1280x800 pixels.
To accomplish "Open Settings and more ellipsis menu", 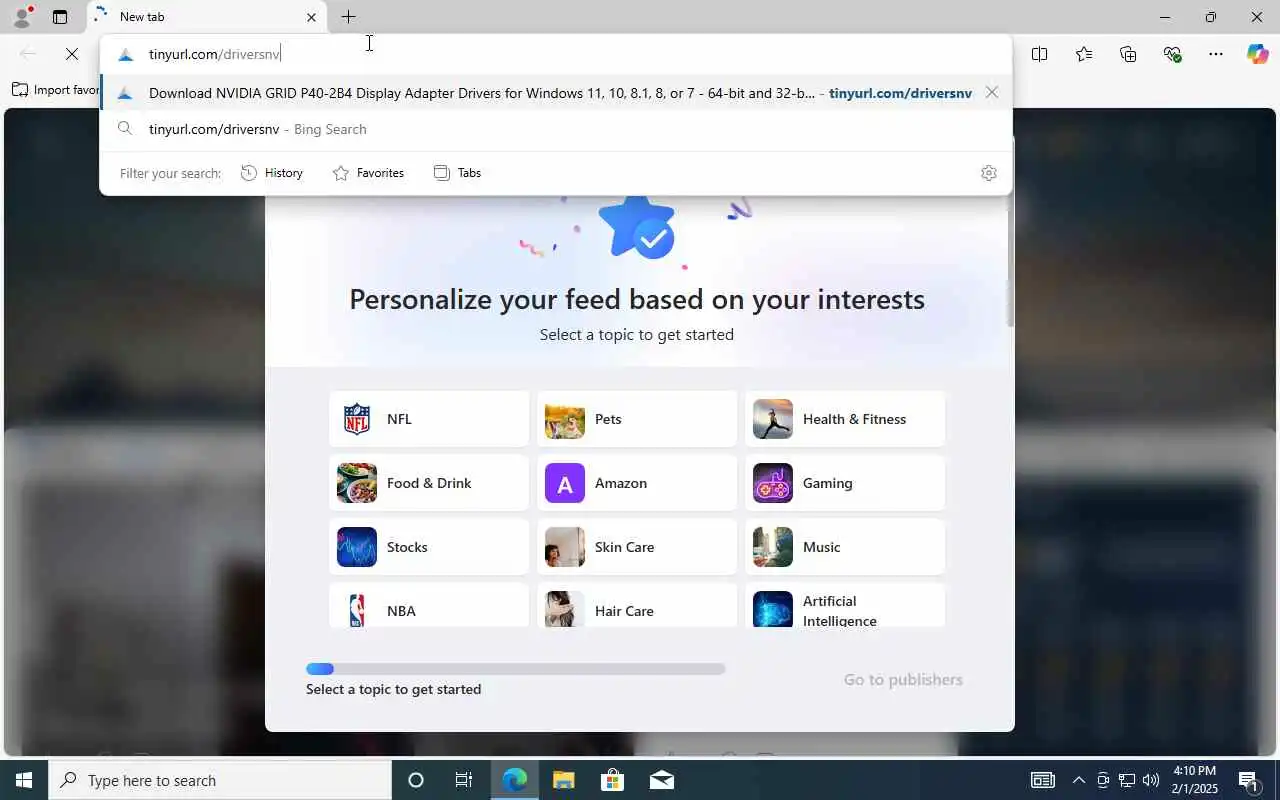I will pyautogui.click(x=1216, y=54).
